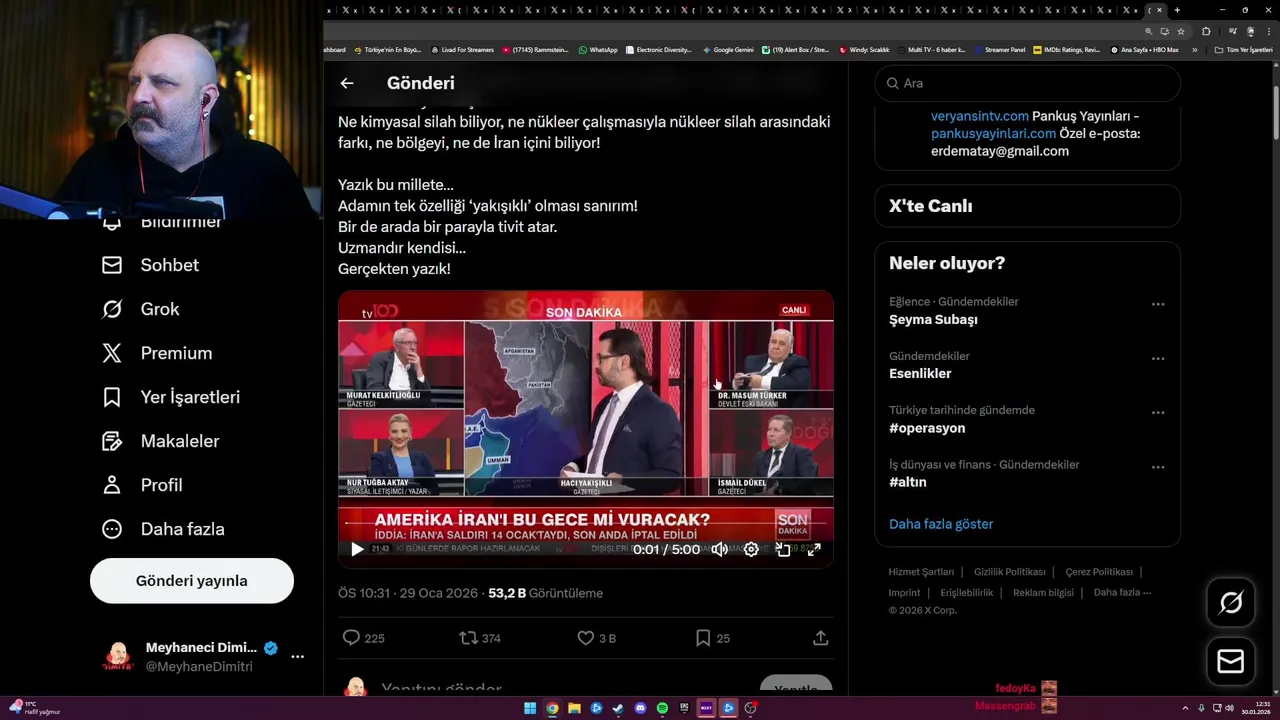The image size is (1280, 720).
Task: Expand the video to fullscreen
Action: [814, 549]
